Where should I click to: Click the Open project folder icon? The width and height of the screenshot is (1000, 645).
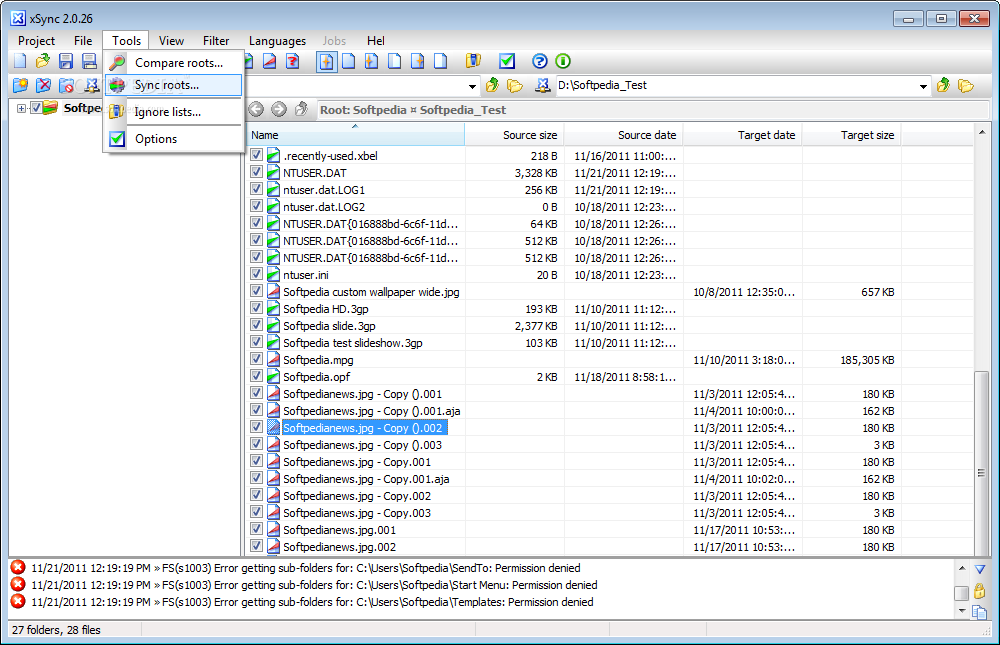[x=43, y=61]
